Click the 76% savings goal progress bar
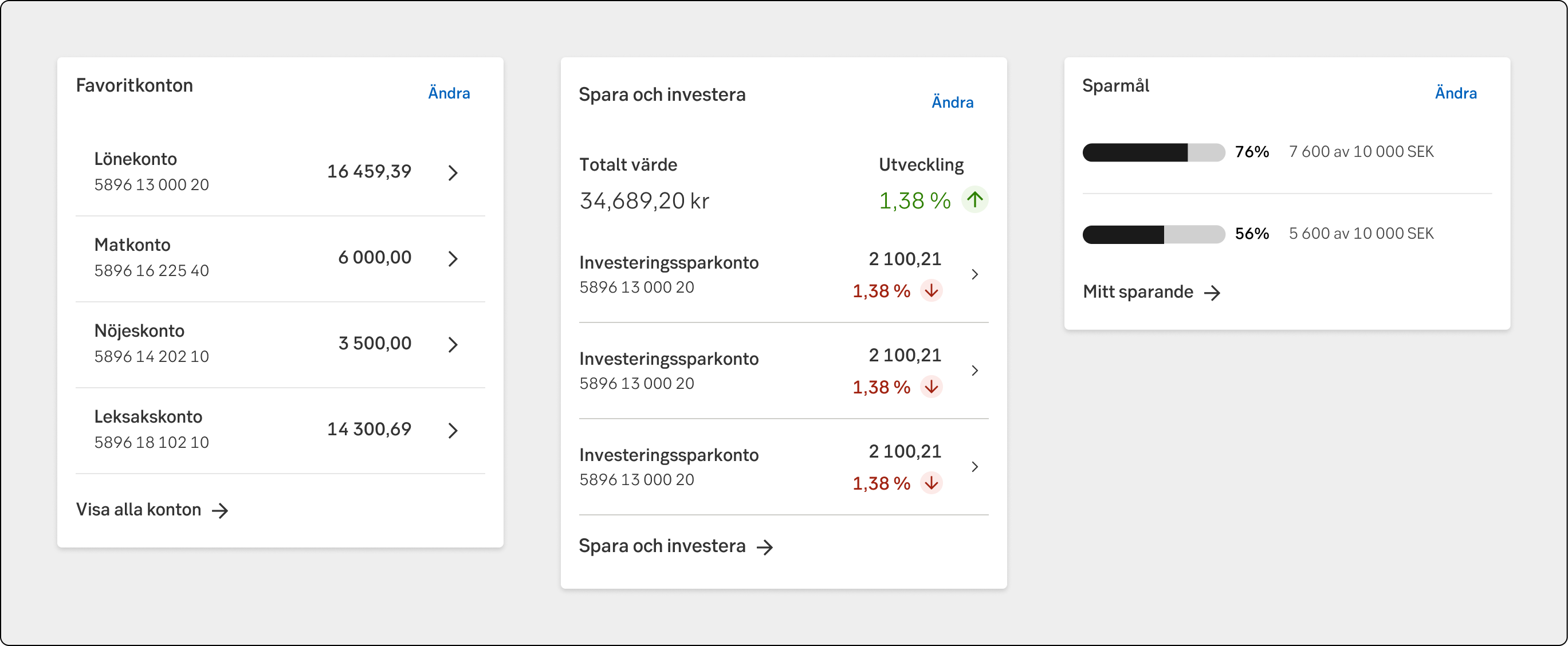Image resolution: width=1568 pixels, height=646 pixels. tap(1153, 153)
